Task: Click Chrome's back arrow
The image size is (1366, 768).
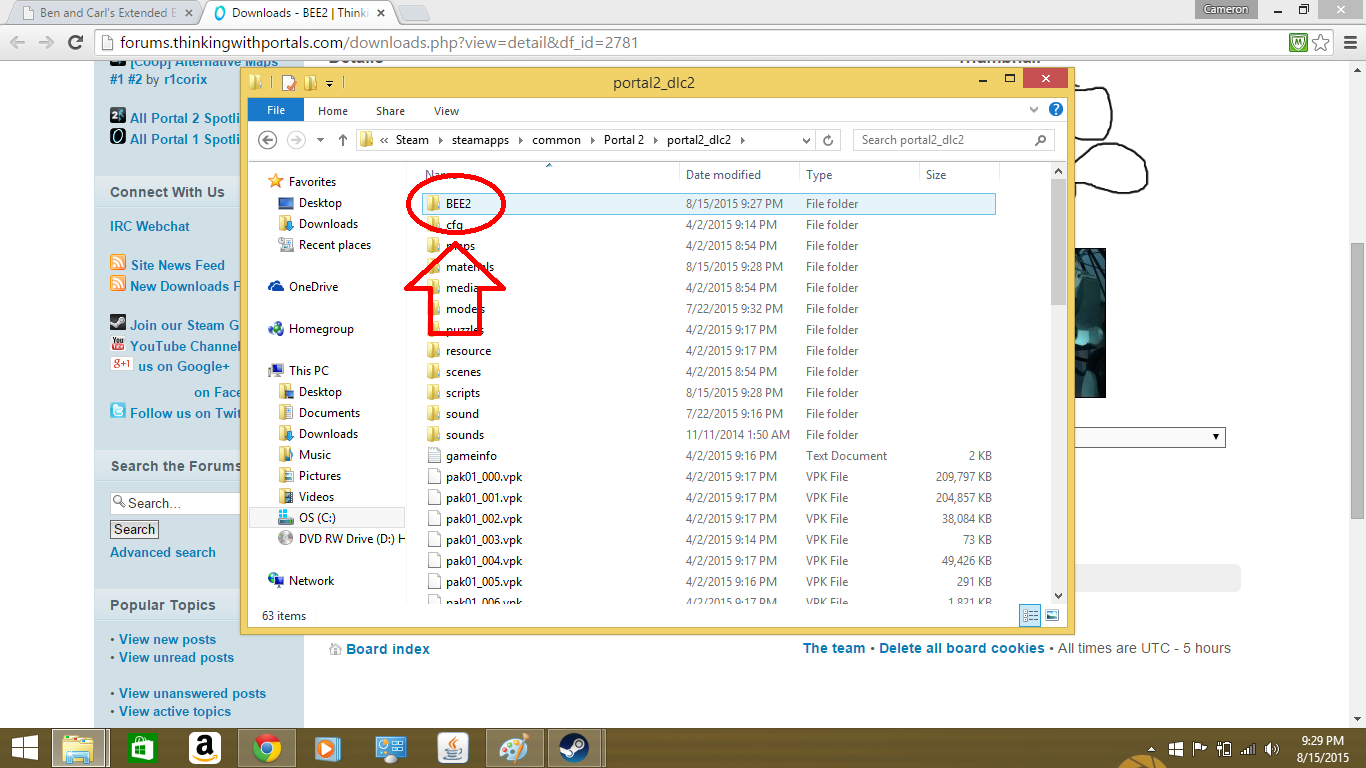Action: [18, 42]
